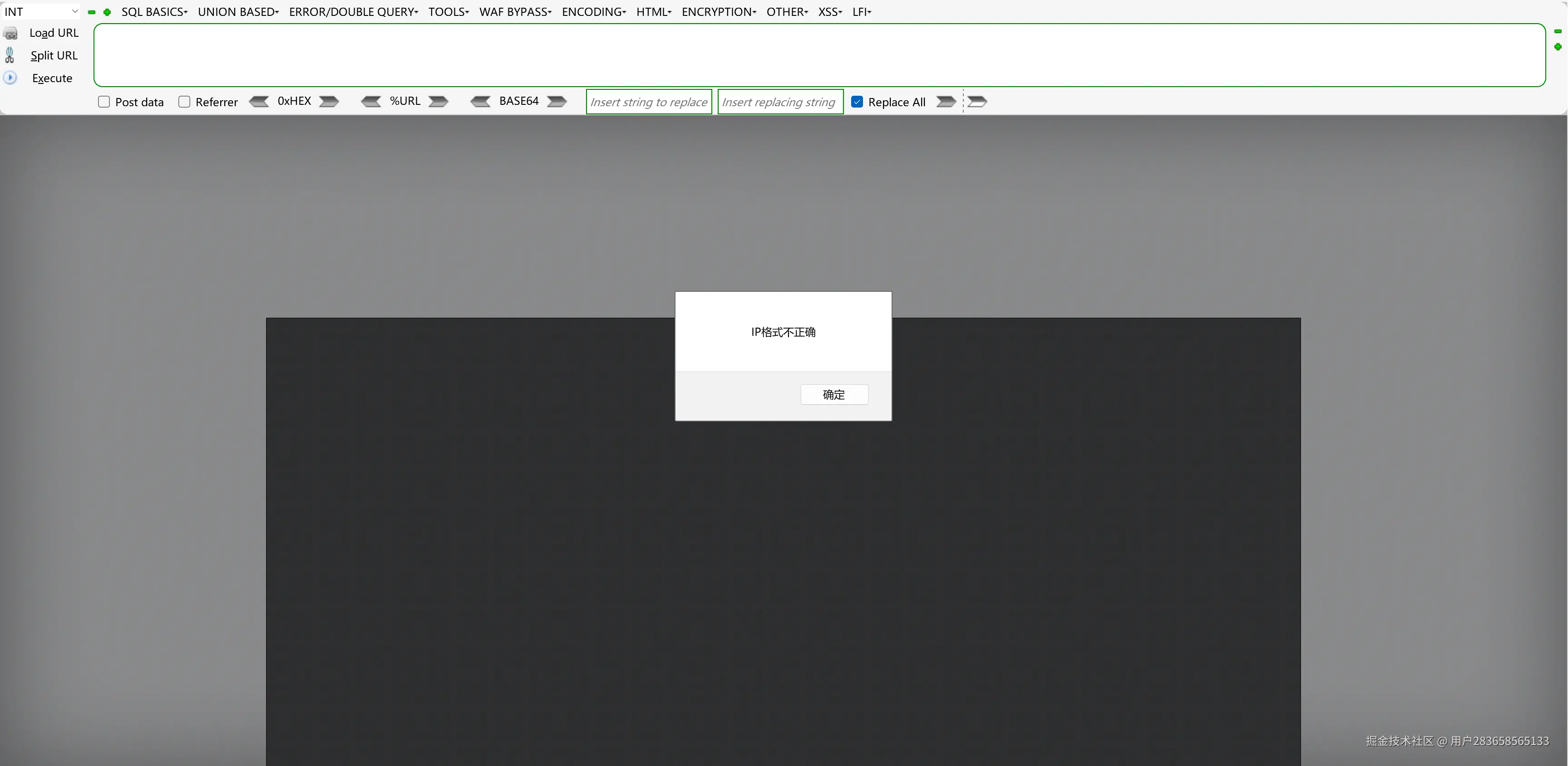Enable the Referrer checkbox
The width and height of the screenshot is (1568, 766).
tap(184, 102)
